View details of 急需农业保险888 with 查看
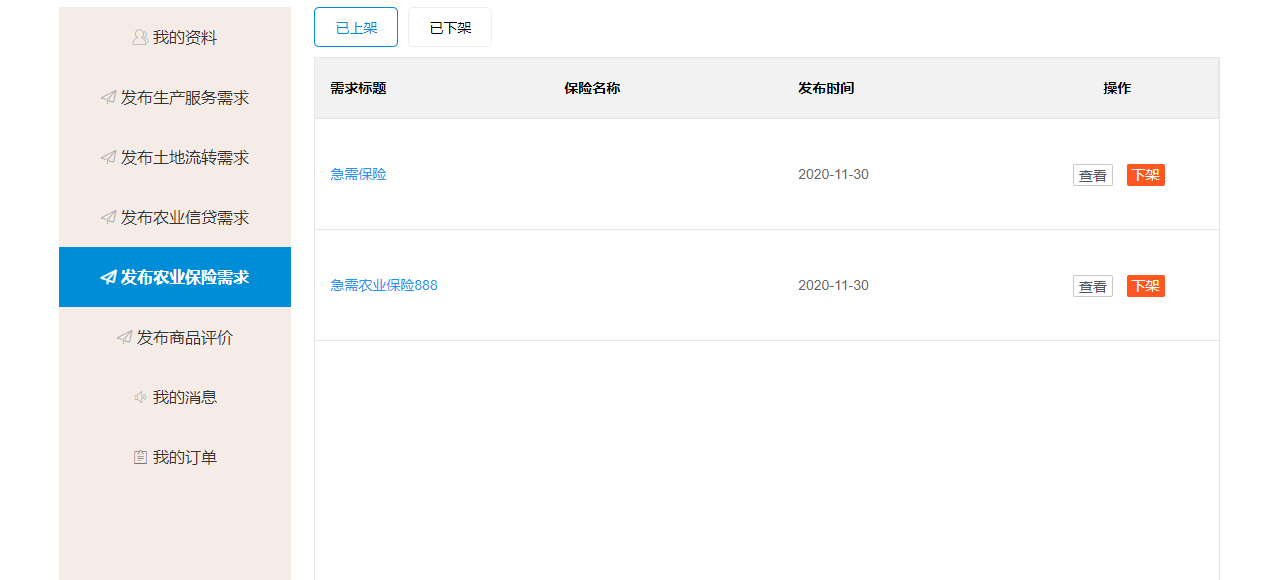 (x=1092, y=287)
